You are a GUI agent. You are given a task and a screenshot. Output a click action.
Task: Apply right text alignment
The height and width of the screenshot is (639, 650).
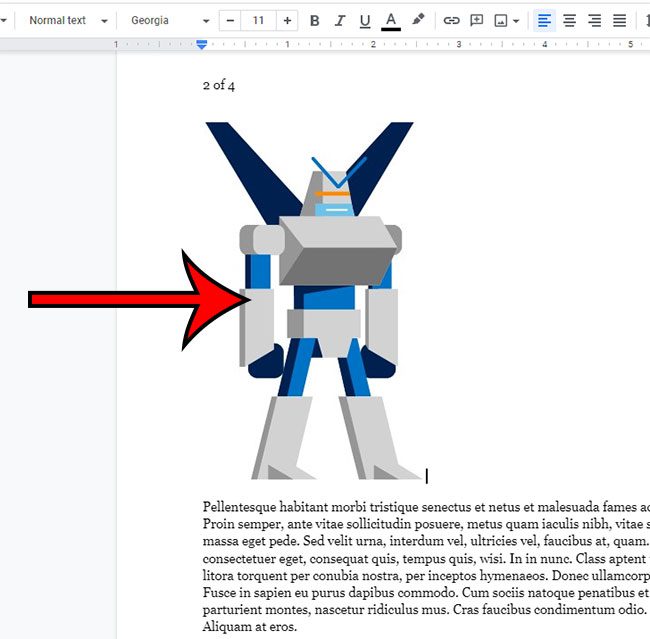[594, 20]
